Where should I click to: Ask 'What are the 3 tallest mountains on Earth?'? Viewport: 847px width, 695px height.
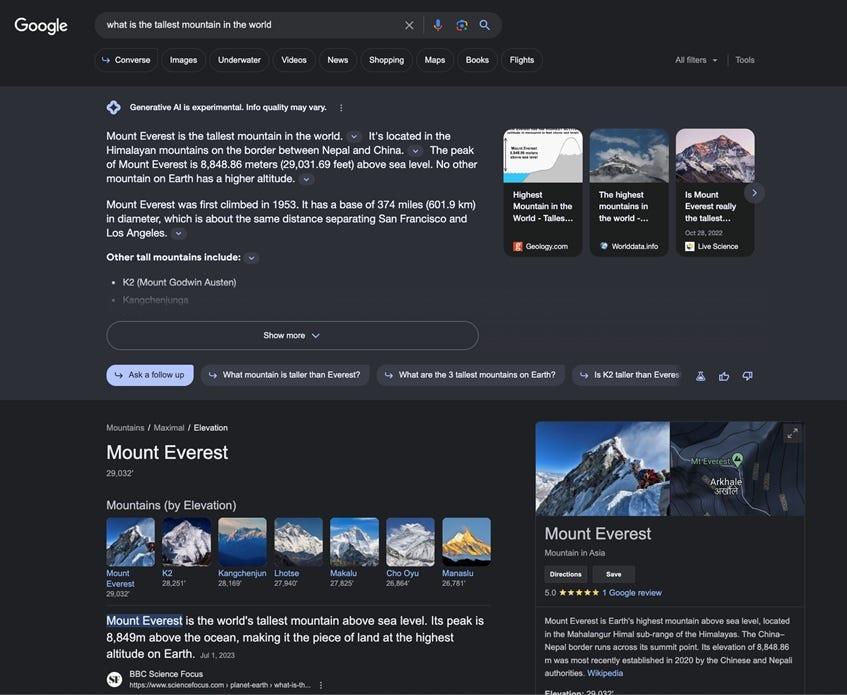tap(470, 375)
